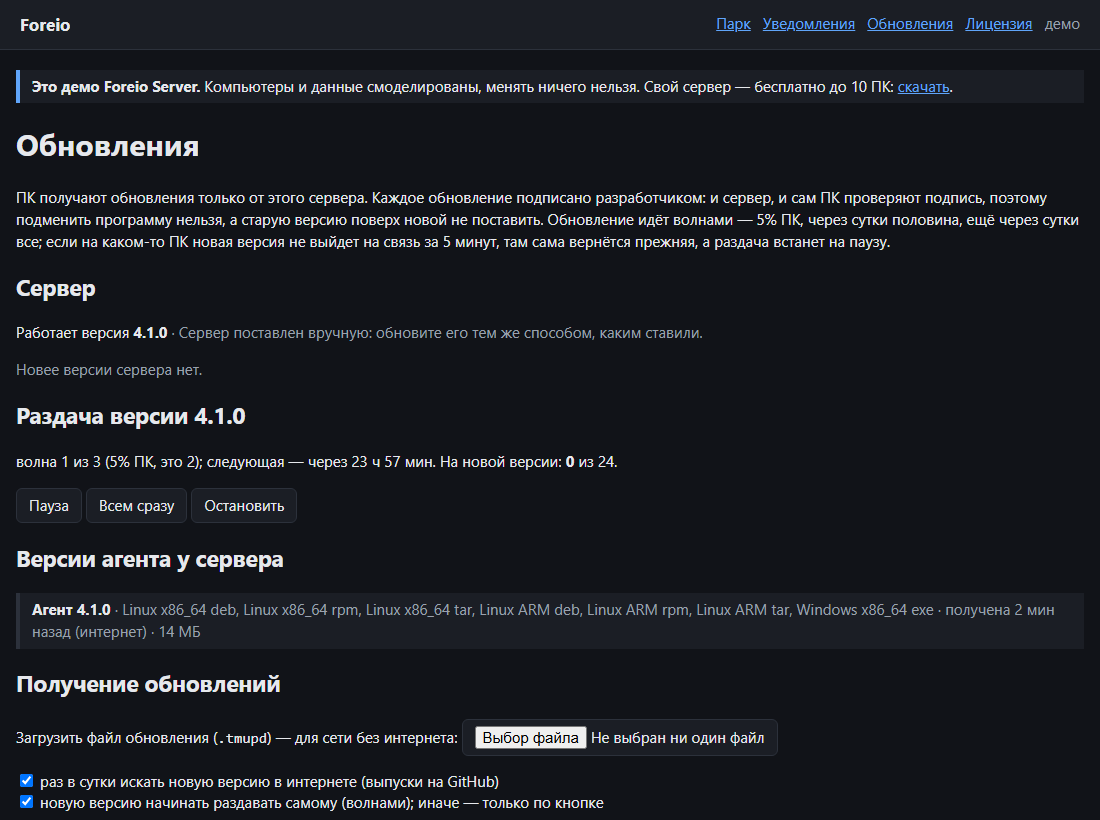
Task: Click the Остановить button
Action: [244, 506]
